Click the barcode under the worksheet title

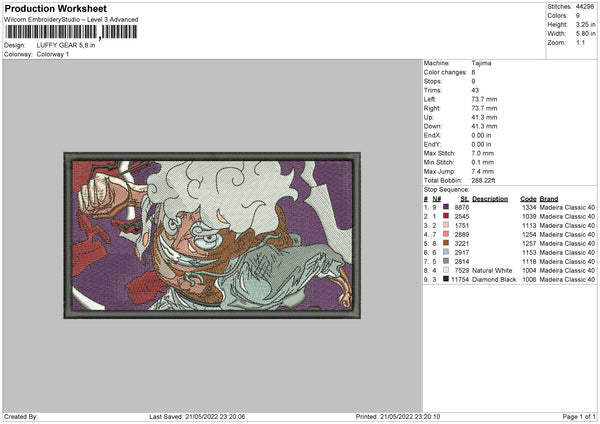tap(71, 32)
